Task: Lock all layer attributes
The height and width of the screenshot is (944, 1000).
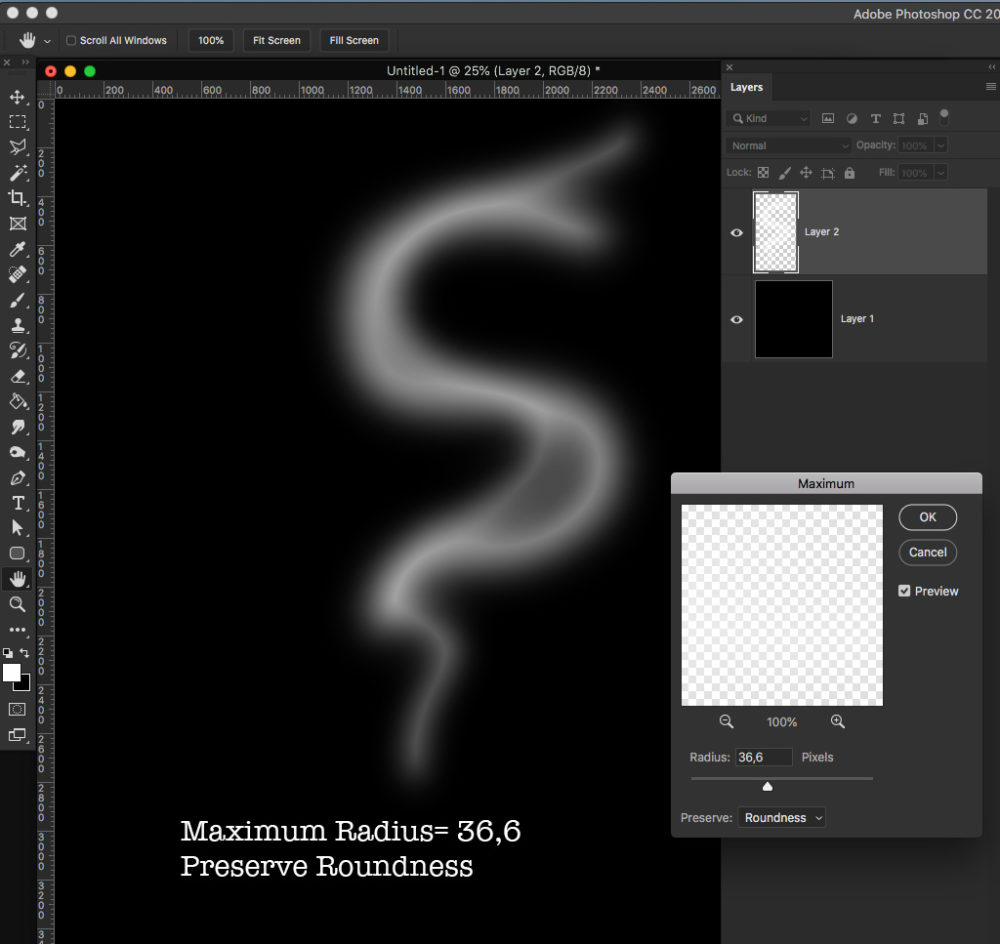Action: point(849,172)
